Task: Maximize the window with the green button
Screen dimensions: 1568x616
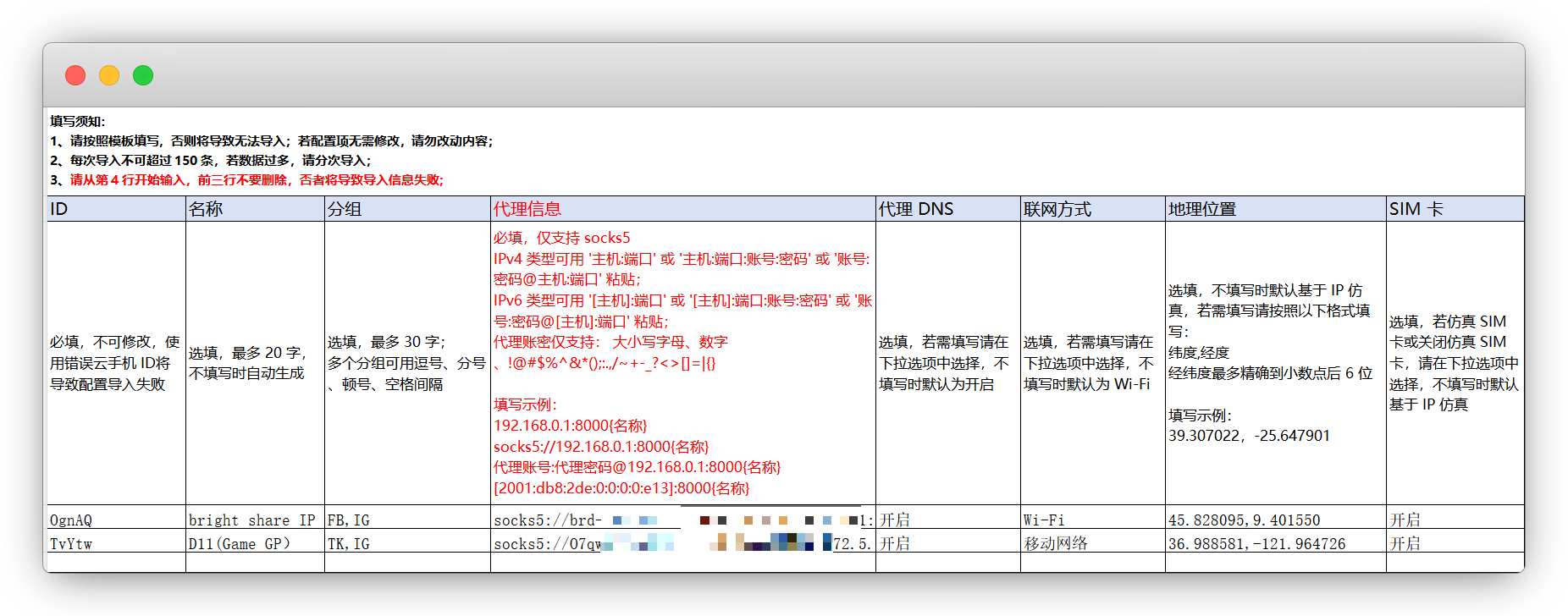Action: (x=143, y=75)
